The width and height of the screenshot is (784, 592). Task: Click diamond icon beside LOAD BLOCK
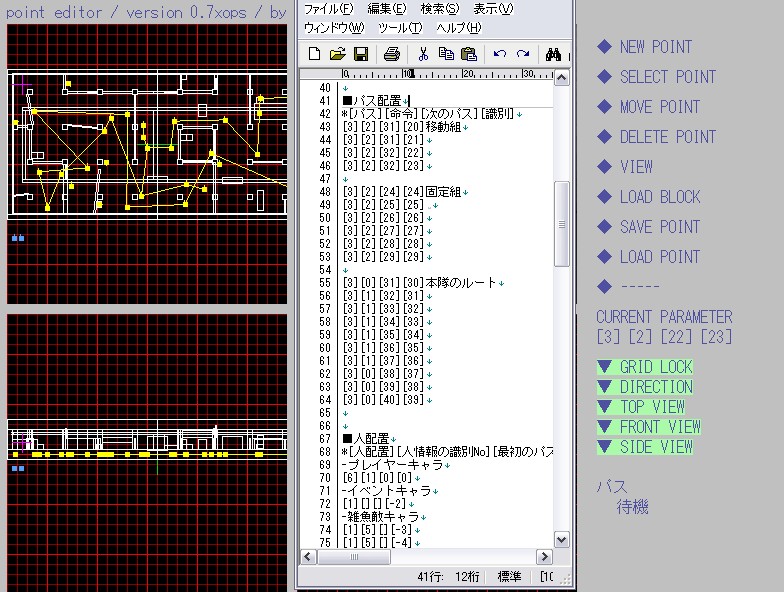click(604, 196)
